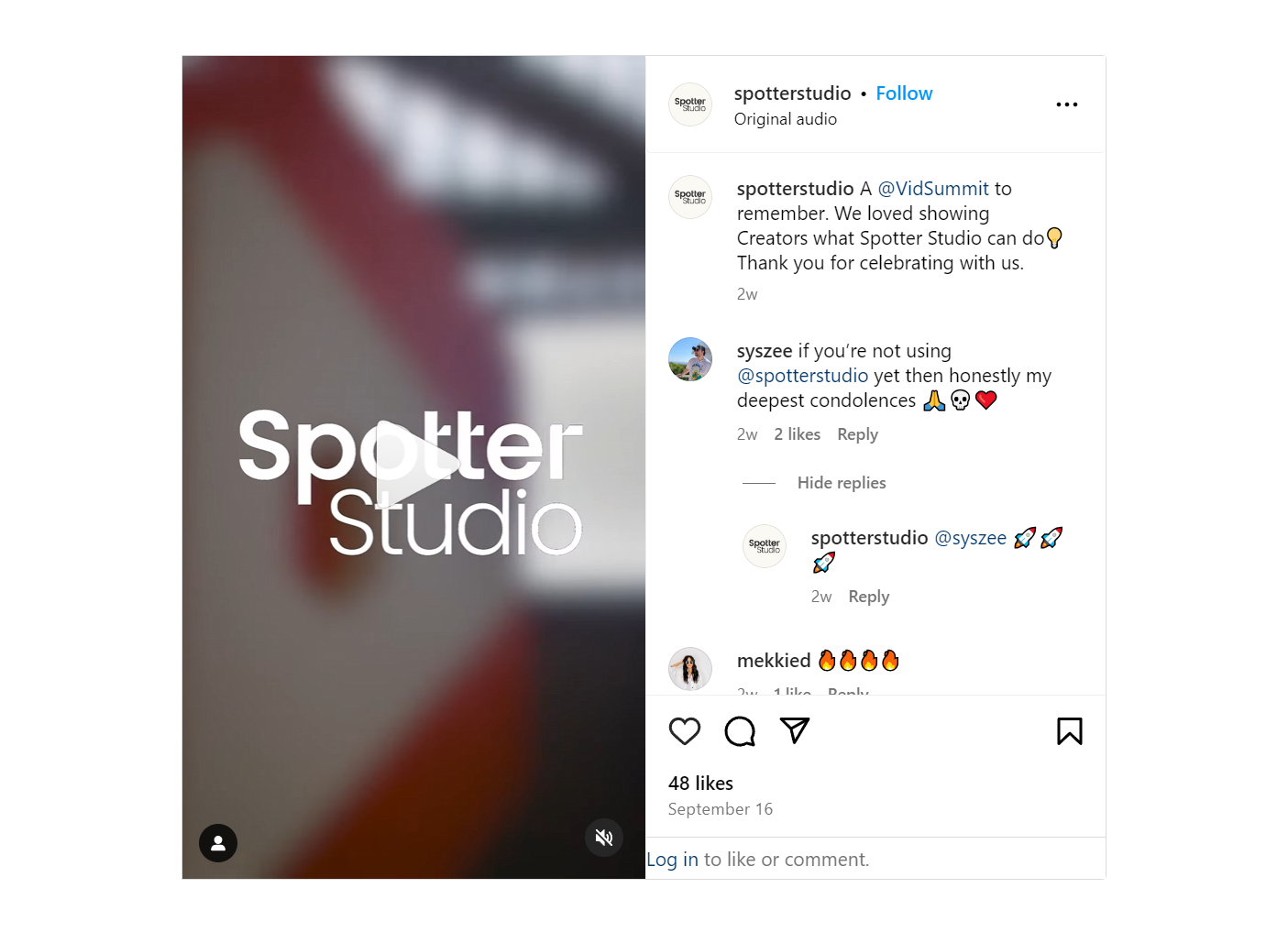Open syszee's profile picture
This screenshot has height=943, width=1288.
[x=690, y=359]
